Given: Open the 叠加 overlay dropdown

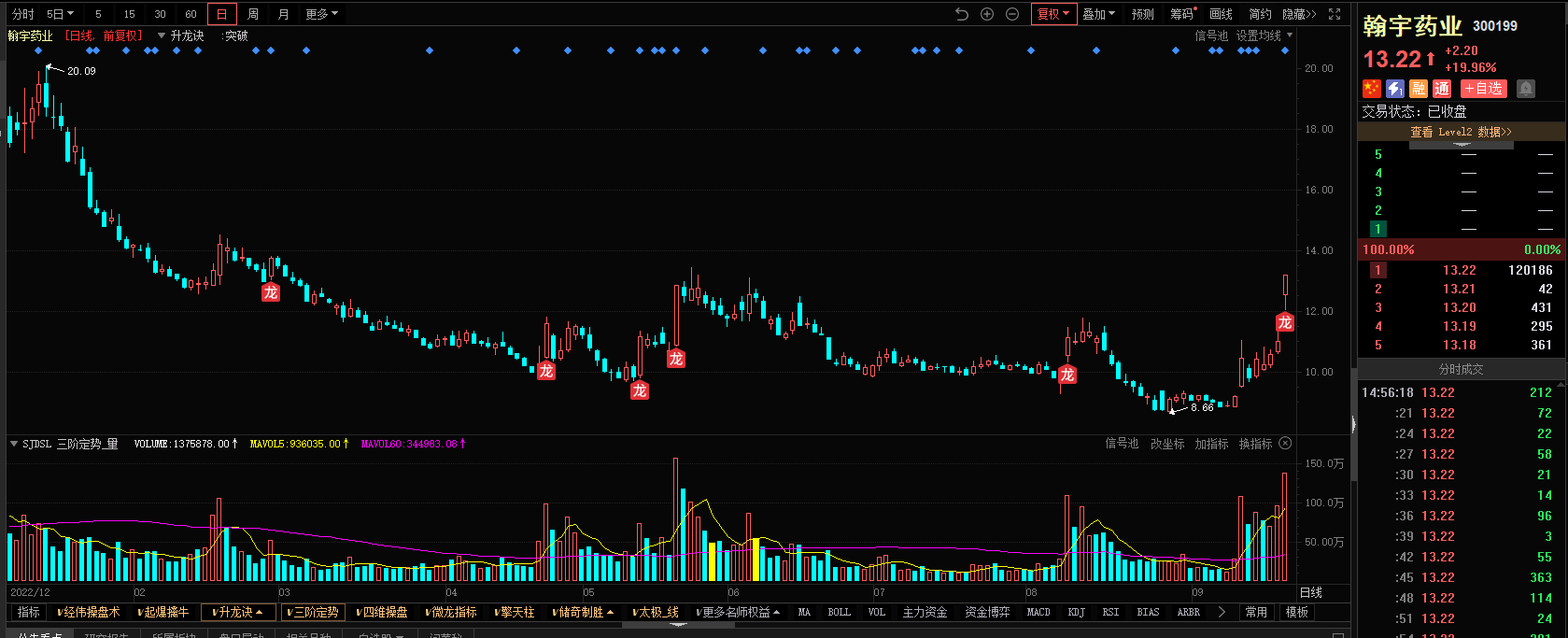Looking at the screenshot, I should [x=1098, y=14].
